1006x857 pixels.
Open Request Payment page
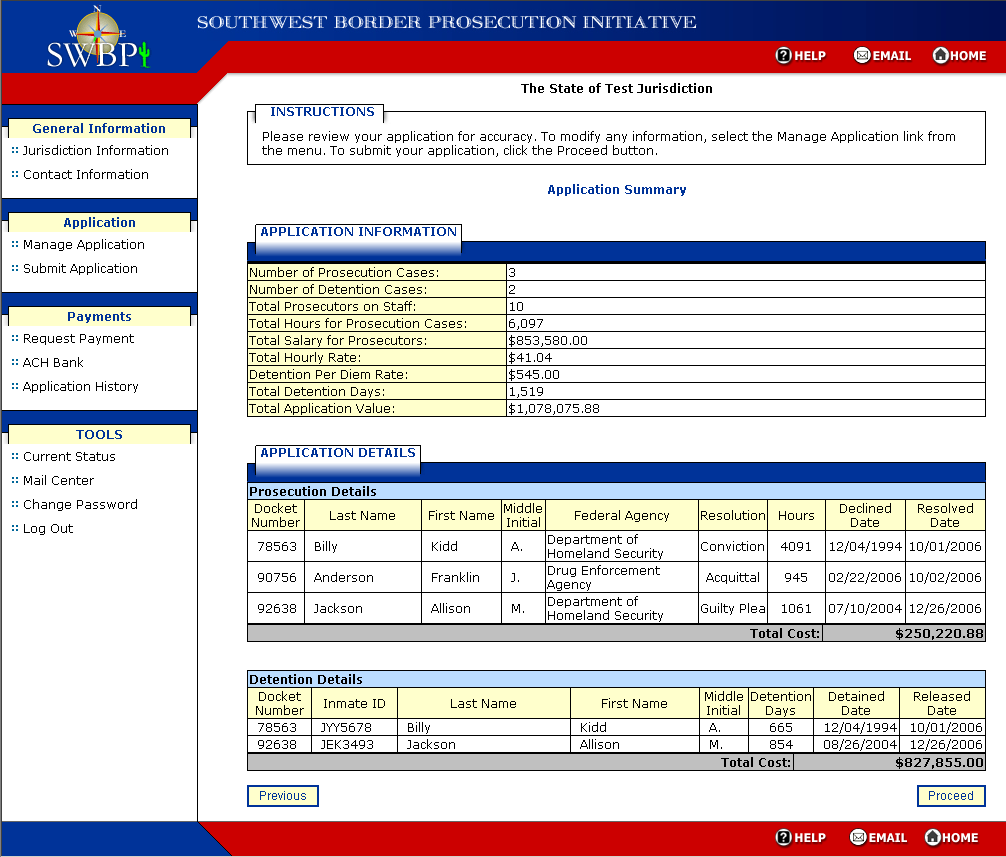pos(79,339)
